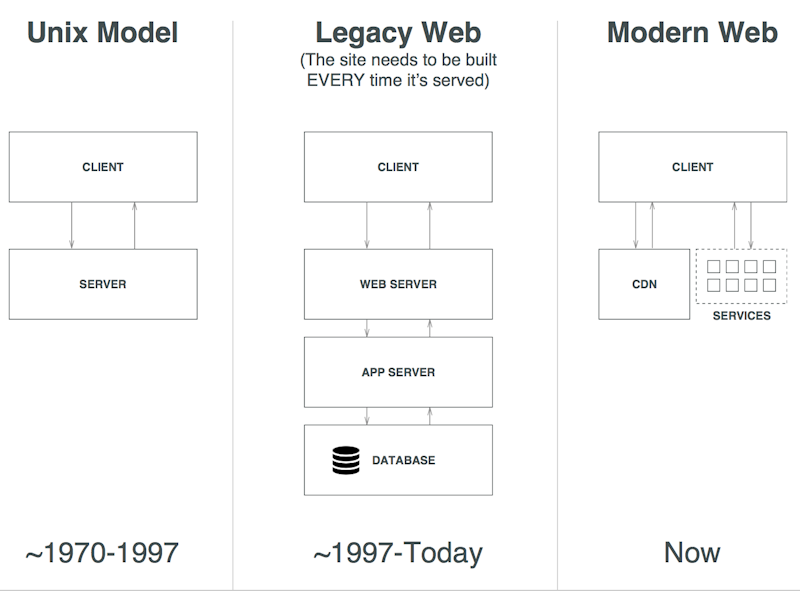Select the Unix Model CLIENT box

click(x=103, y=167)
